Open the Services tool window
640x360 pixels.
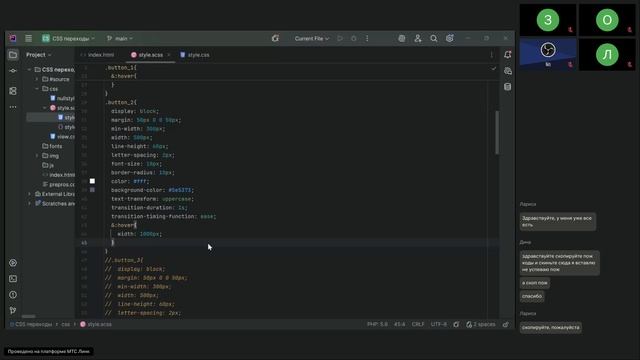13,263
